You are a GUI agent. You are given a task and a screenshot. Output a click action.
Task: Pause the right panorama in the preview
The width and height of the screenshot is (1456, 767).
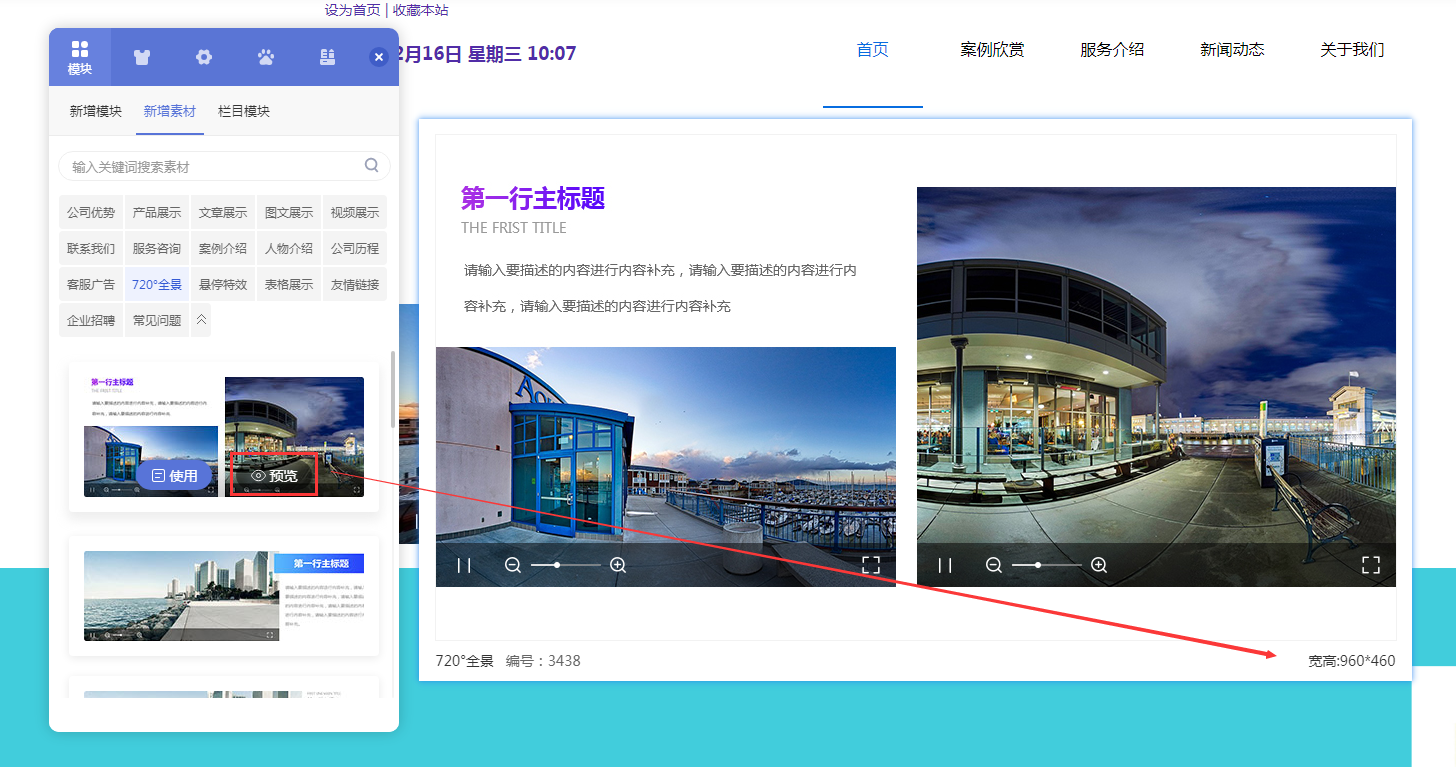coord(945,565)
